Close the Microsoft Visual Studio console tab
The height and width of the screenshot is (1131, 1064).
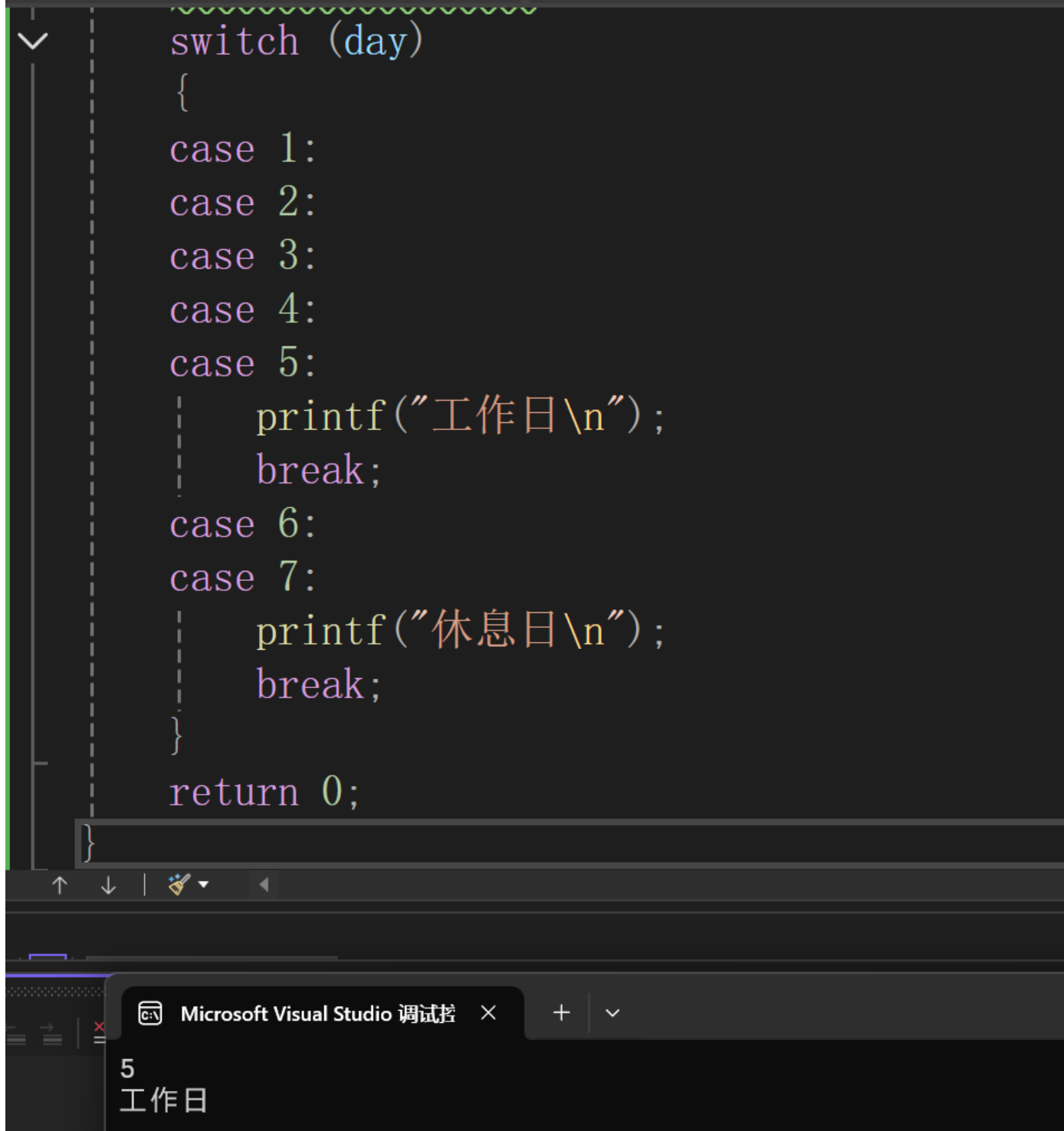(x=488, y=1013)
